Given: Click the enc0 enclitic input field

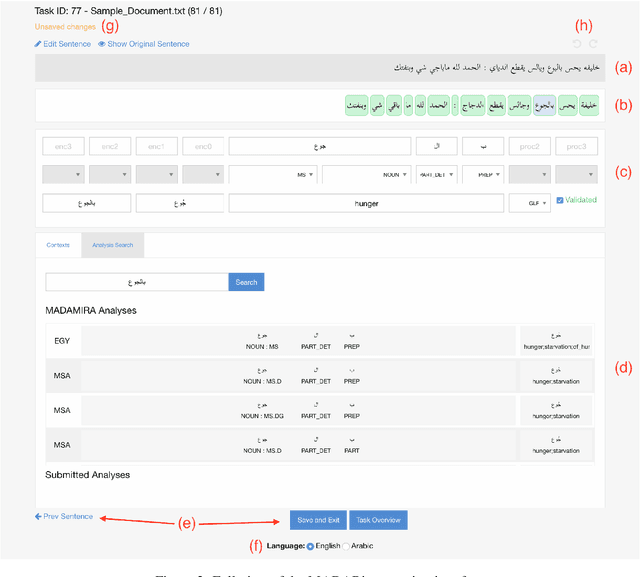Looking at the screenshot, I should (203, 146).
